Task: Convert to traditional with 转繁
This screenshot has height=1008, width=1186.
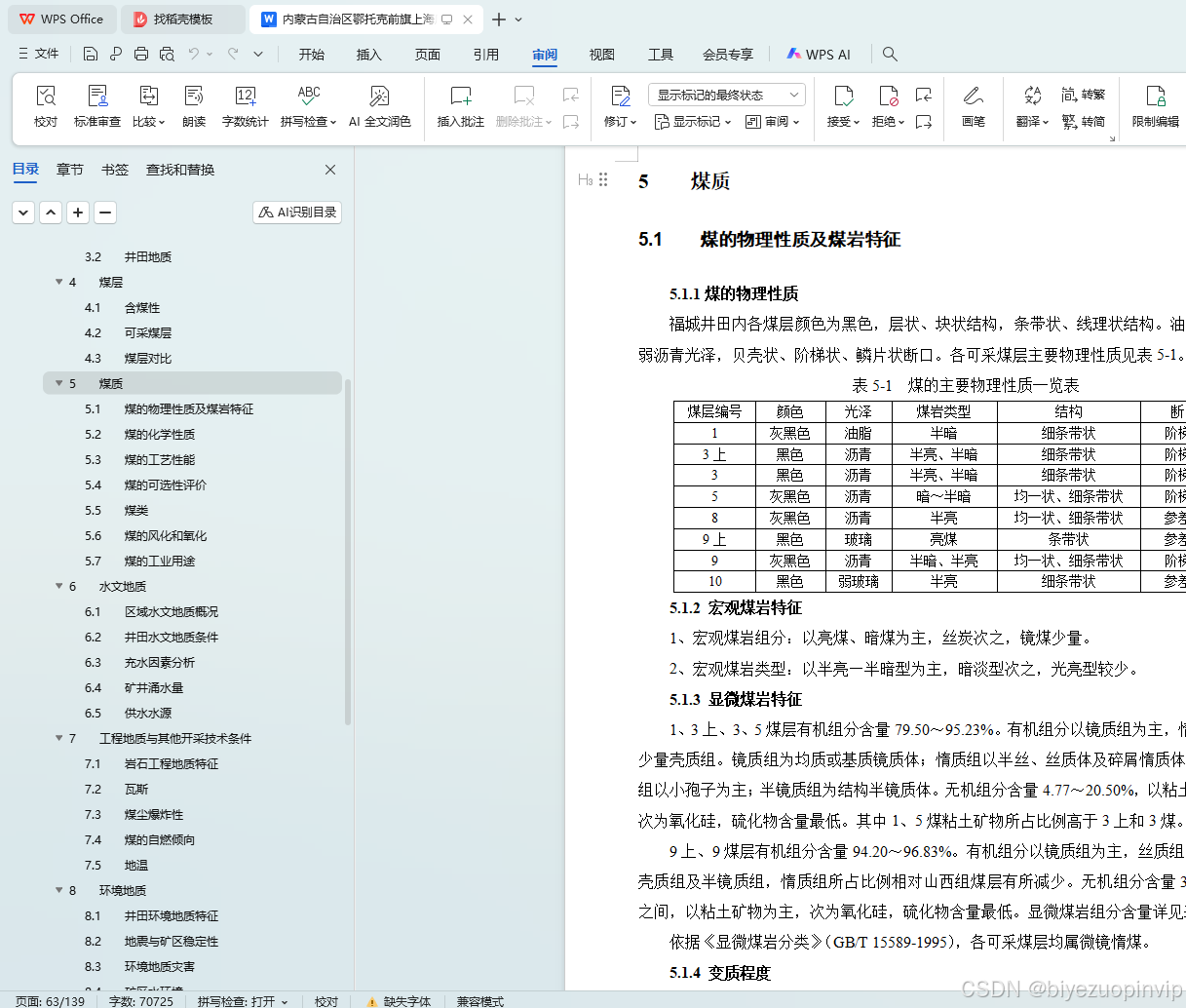Action: 1084,95
